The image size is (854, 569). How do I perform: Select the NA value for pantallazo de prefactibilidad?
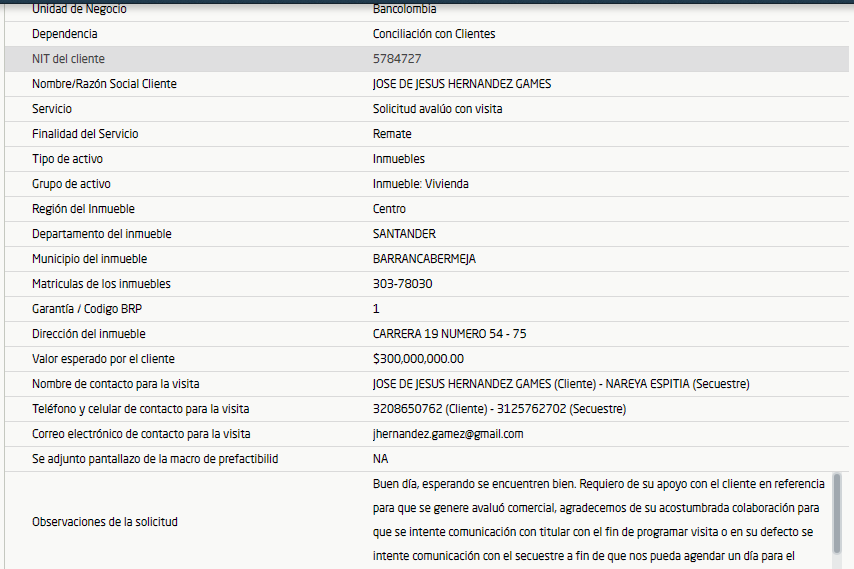[x=380, y=459]
